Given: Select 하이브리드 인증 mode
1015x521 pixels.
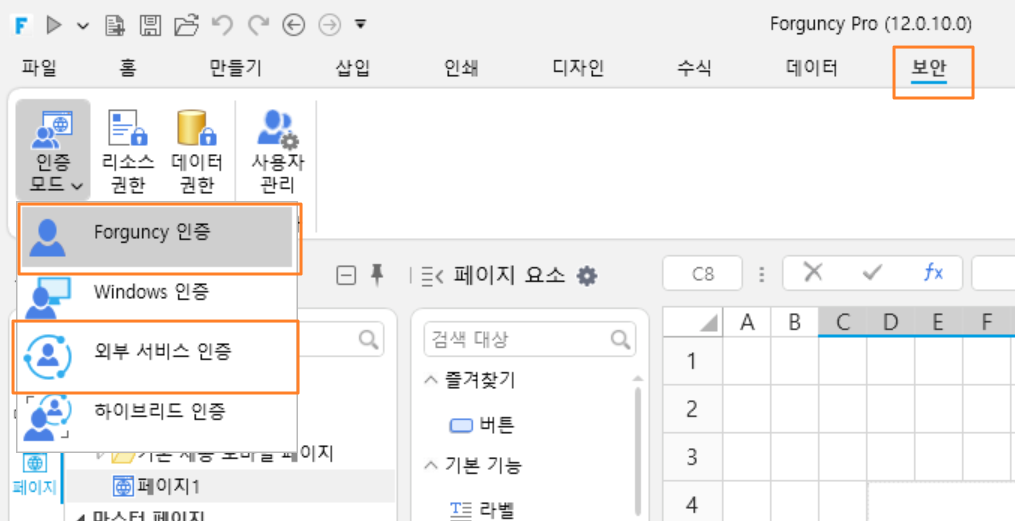Looking at the screenshot, I should point(158,416).
